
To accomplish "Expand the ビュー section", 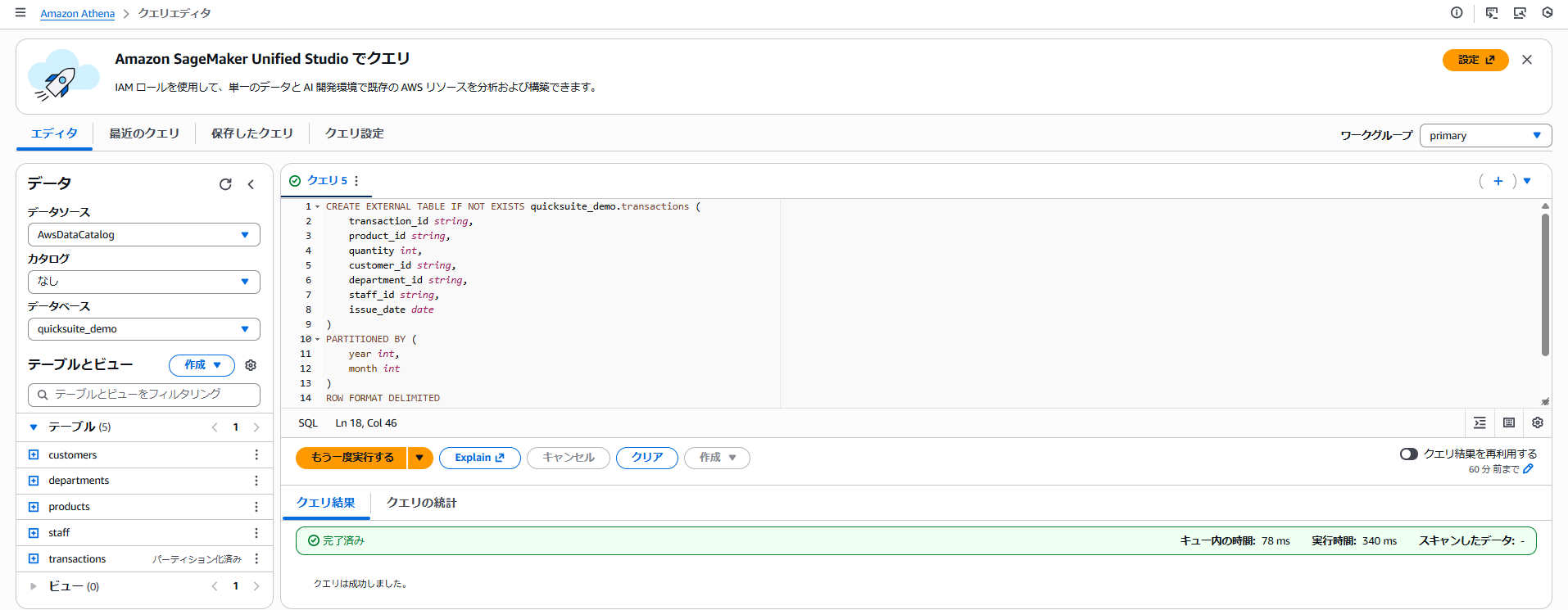I will pyautogui.click(x=34, y=586).
